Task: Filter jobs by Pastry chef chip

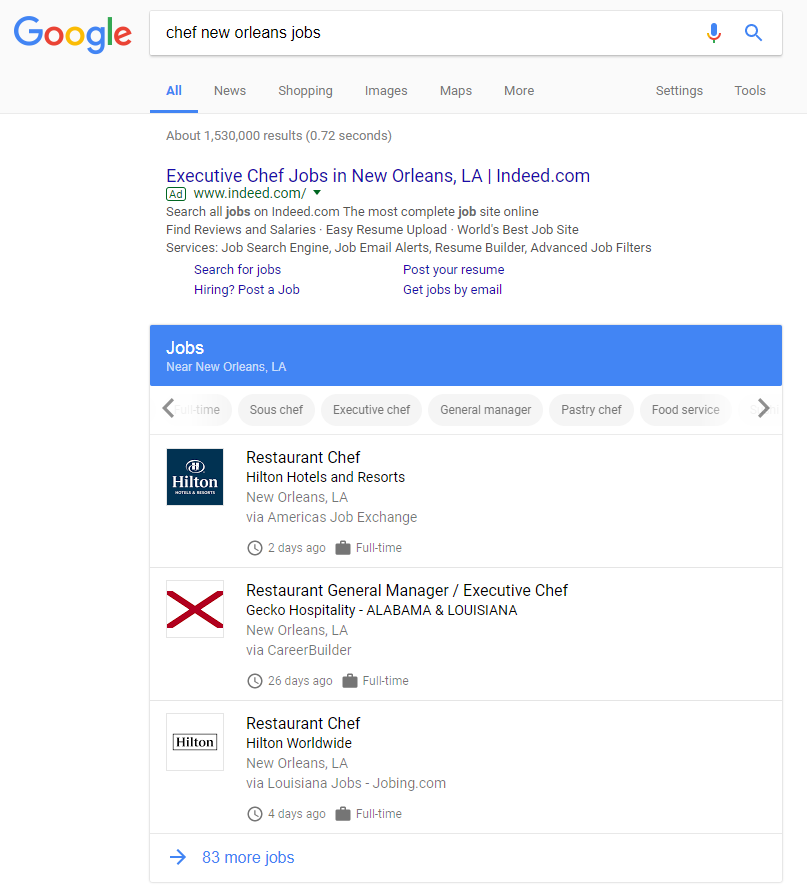Action: (591, 410)
